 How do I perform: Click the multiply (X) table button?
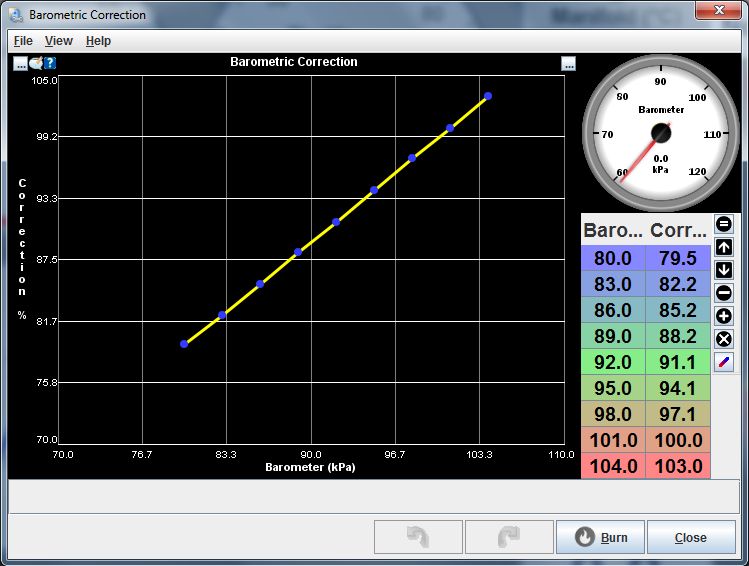(724, 339)
